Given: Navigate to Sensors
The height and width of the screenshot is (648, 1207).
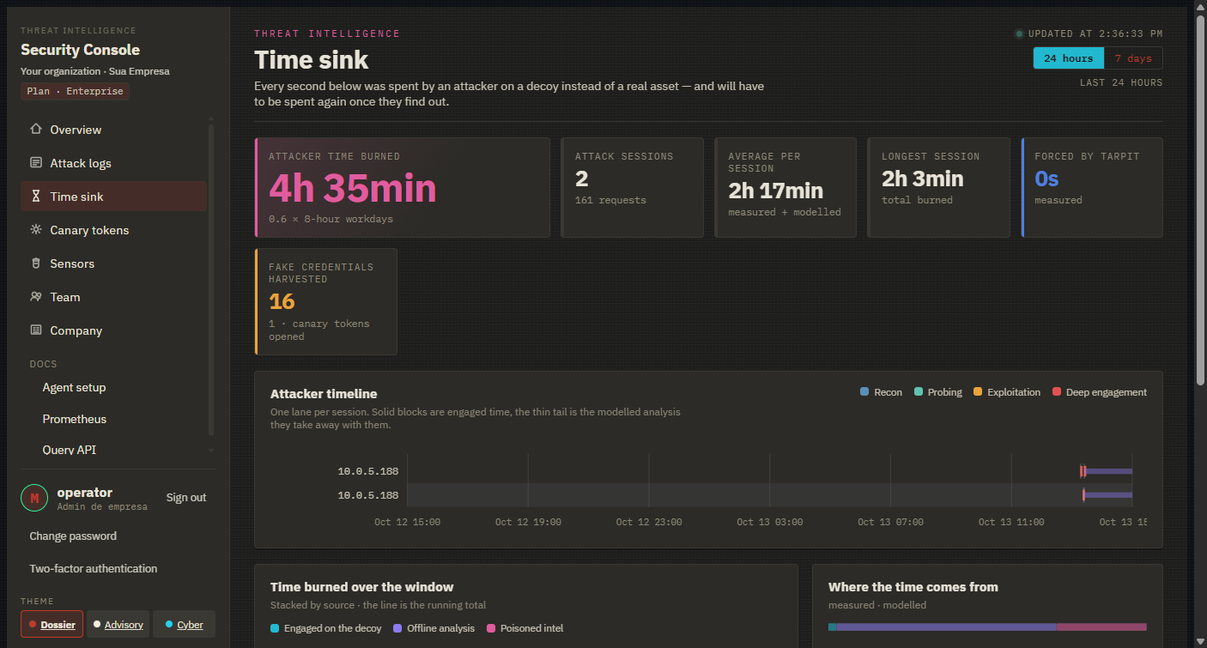Looking at the screenshot, I should [114, 264].
